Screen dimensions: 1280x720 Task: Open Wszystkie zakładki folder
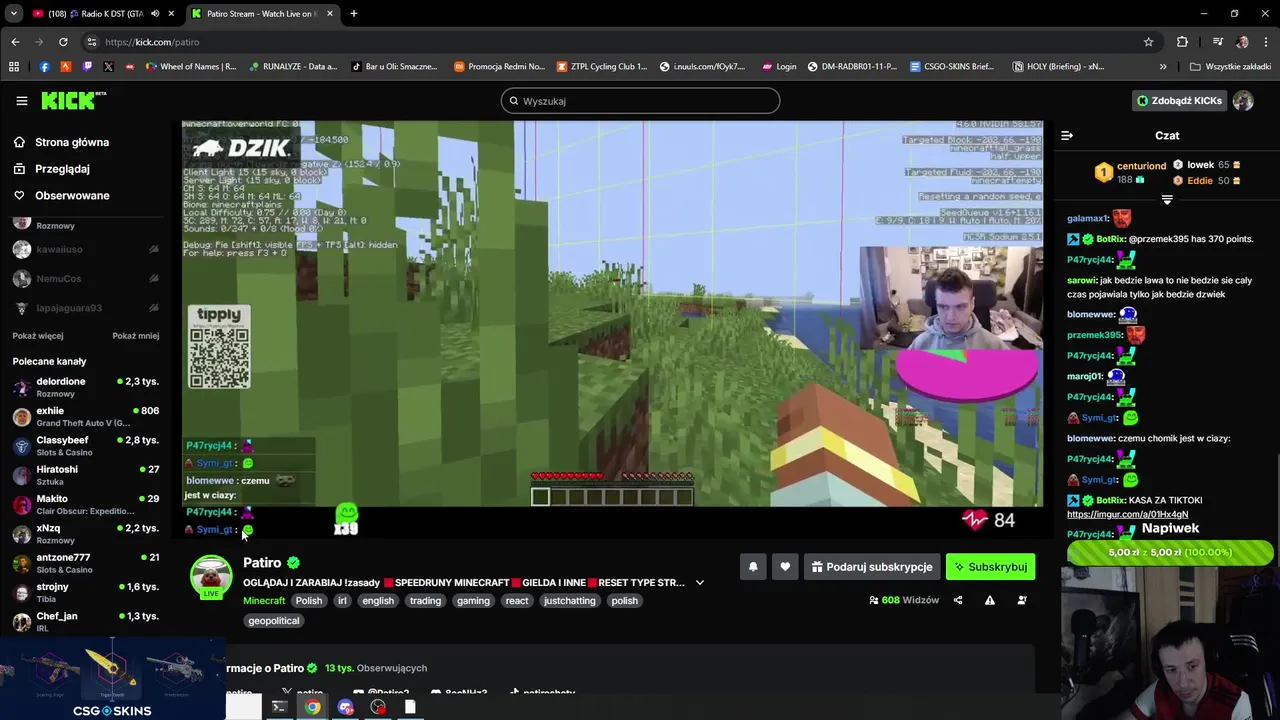click(x=1230, y=67)
